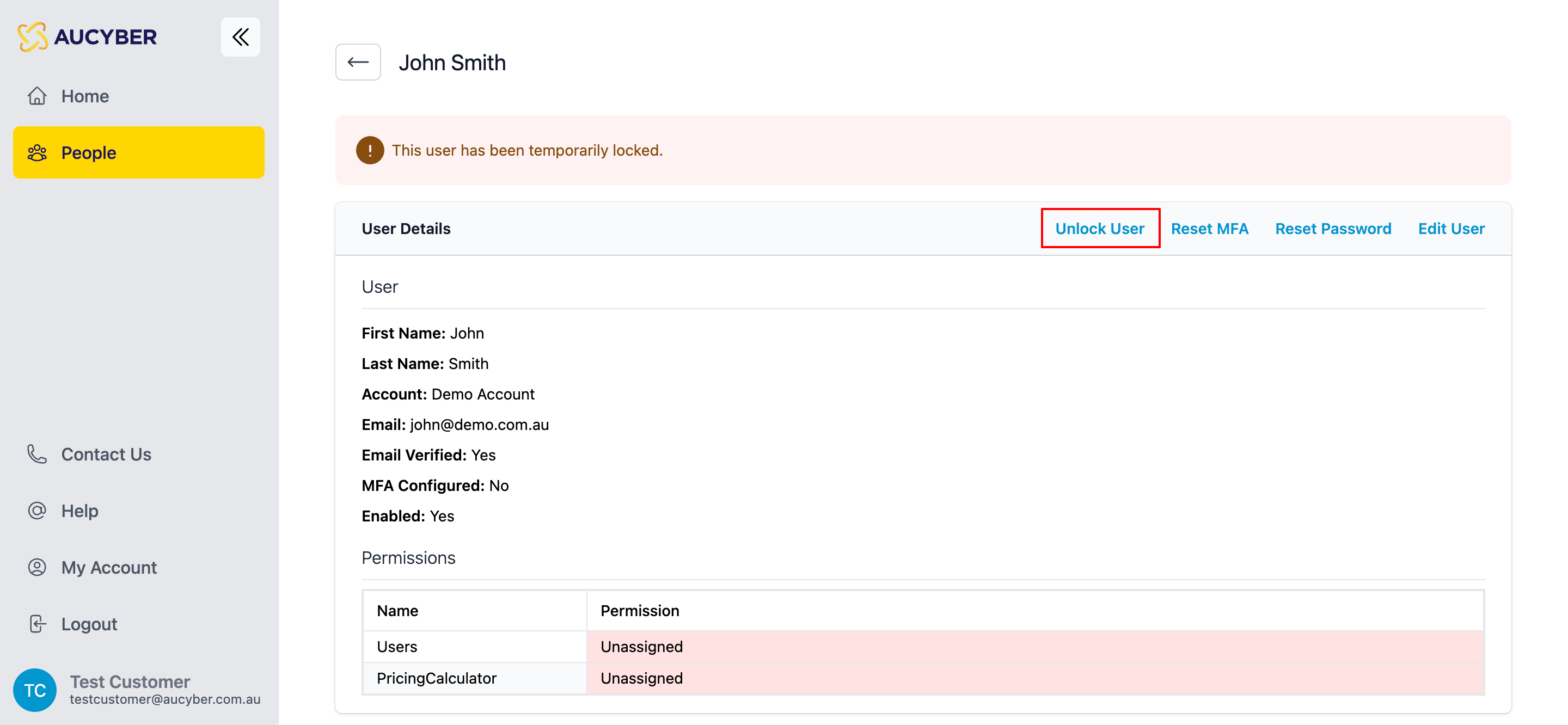
Task: Open the Home menu item
Action: (85, 96)
